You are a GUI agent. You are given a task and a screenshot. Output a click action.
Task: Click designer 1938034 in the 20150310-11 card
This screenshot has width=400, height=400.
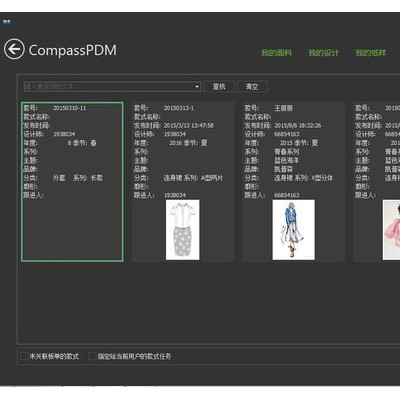pos(64,134)
